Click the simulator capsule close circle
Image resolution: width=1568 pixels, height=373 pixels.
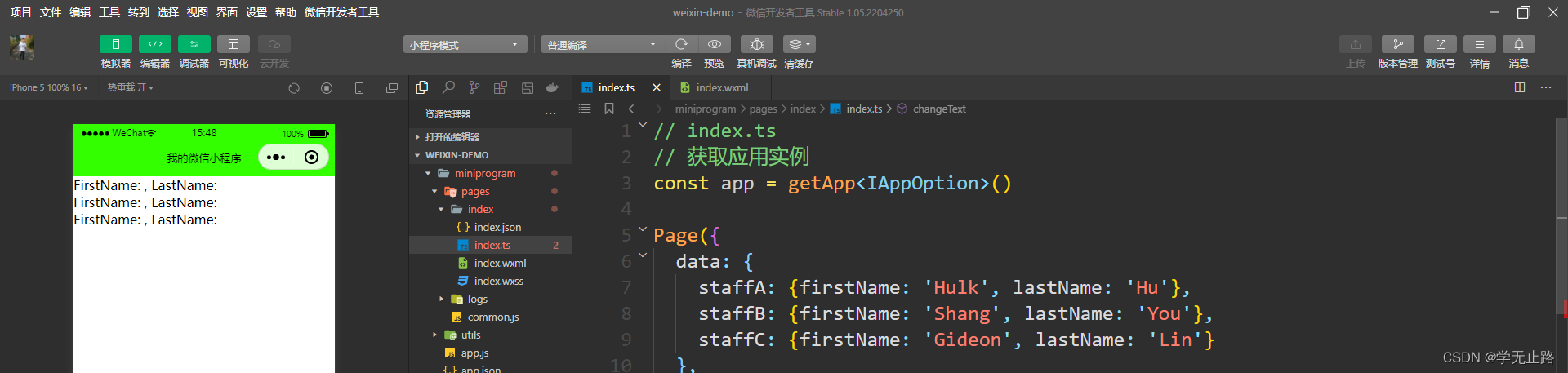312,157
